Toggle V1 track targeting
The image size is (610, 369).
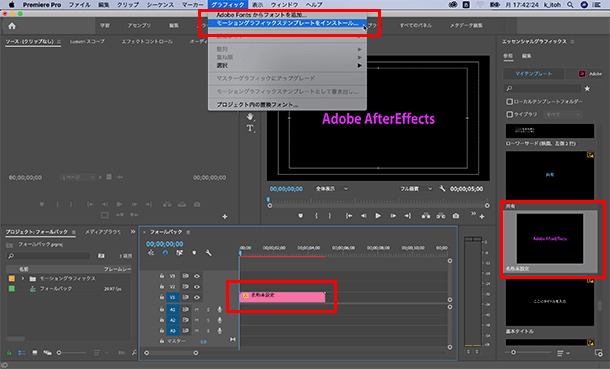(173, 297)
